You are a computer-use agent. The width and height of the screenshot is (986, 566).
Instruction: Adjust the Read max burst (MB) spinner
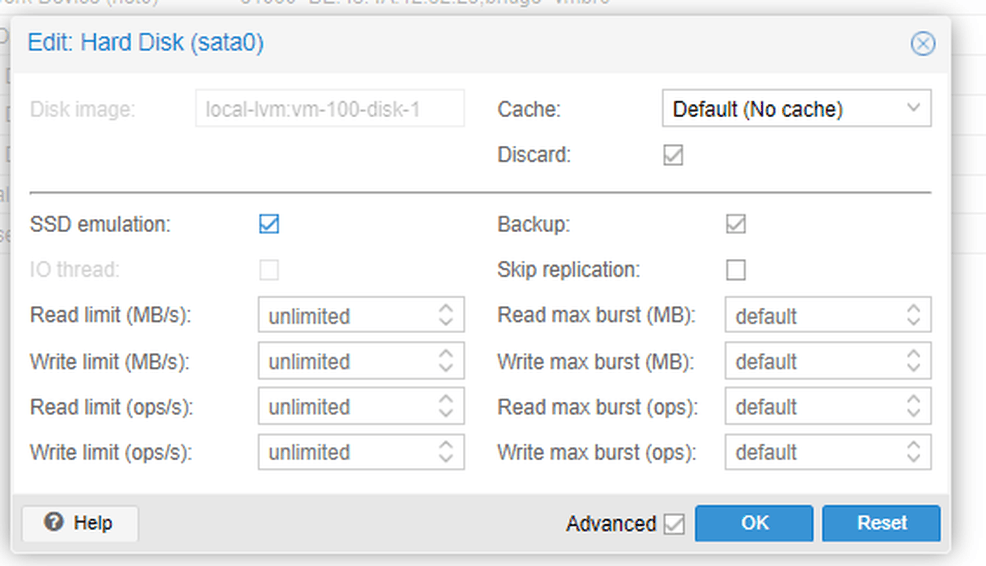[x=913, y=316]
